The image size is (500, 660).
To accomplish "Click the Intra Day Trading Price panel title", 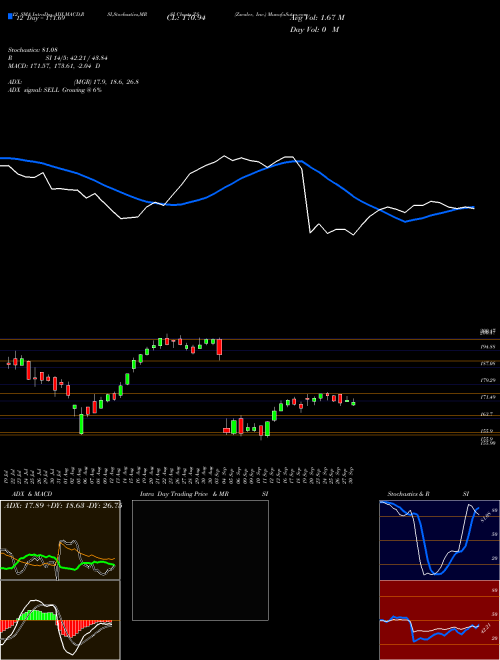I will pos(204,494).
